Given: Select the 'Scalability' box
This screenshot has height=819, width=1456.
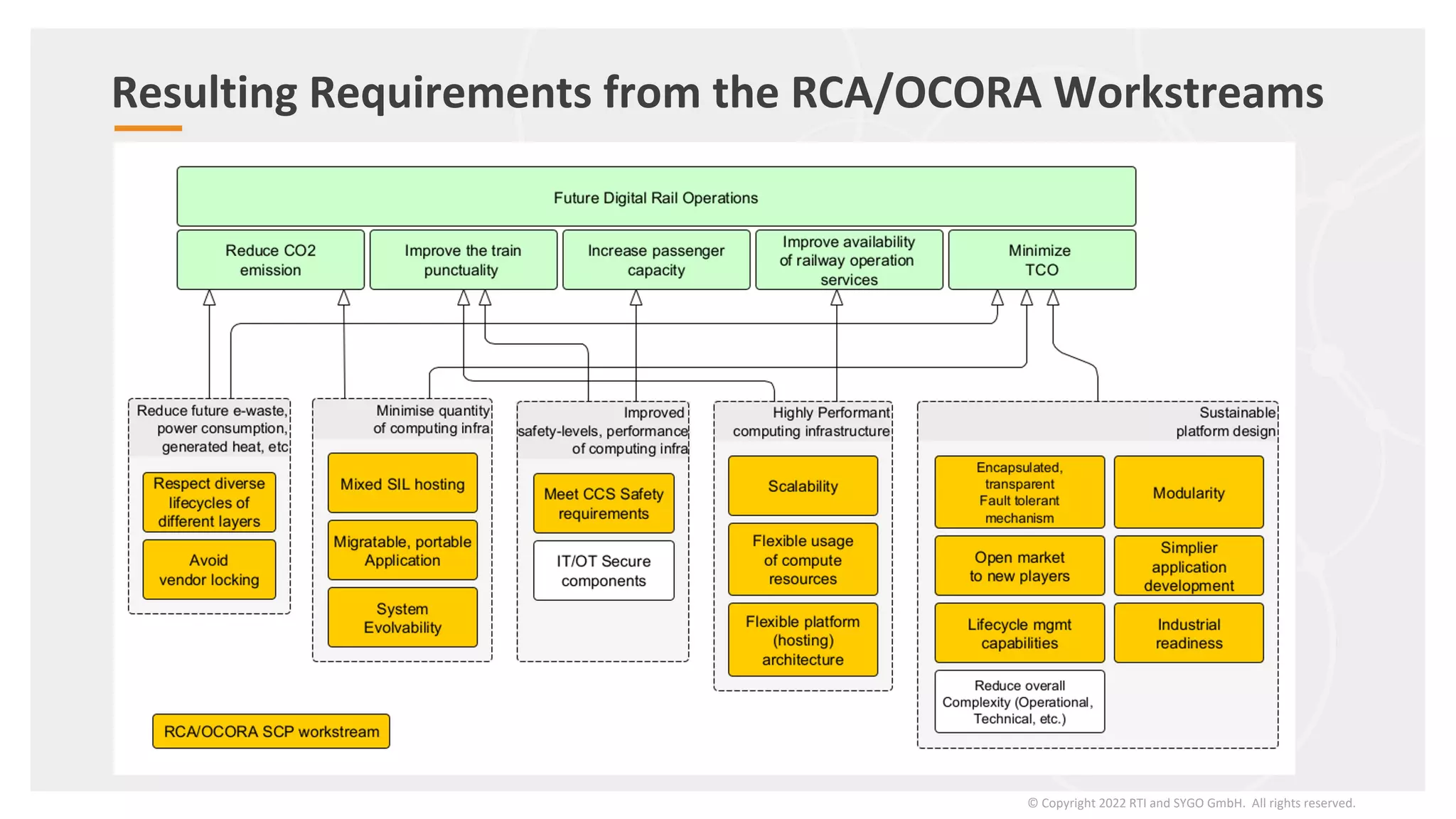Looking at the screenshot, I should pyautogui.click(x=803, y=486).
